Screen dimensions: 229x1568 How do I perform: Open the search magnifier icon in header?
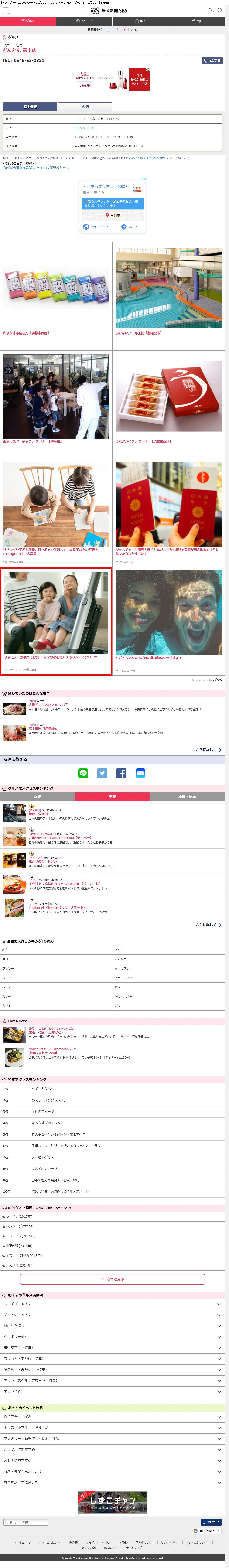[220, 10]
